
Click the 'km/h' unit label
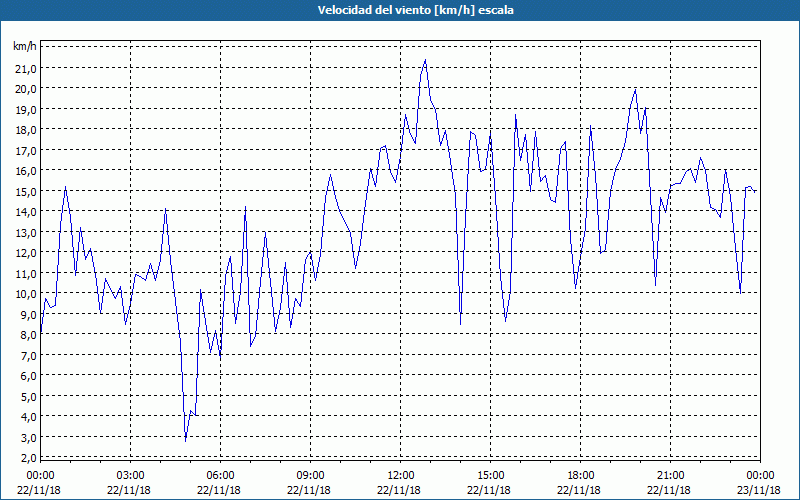(24, 47)
